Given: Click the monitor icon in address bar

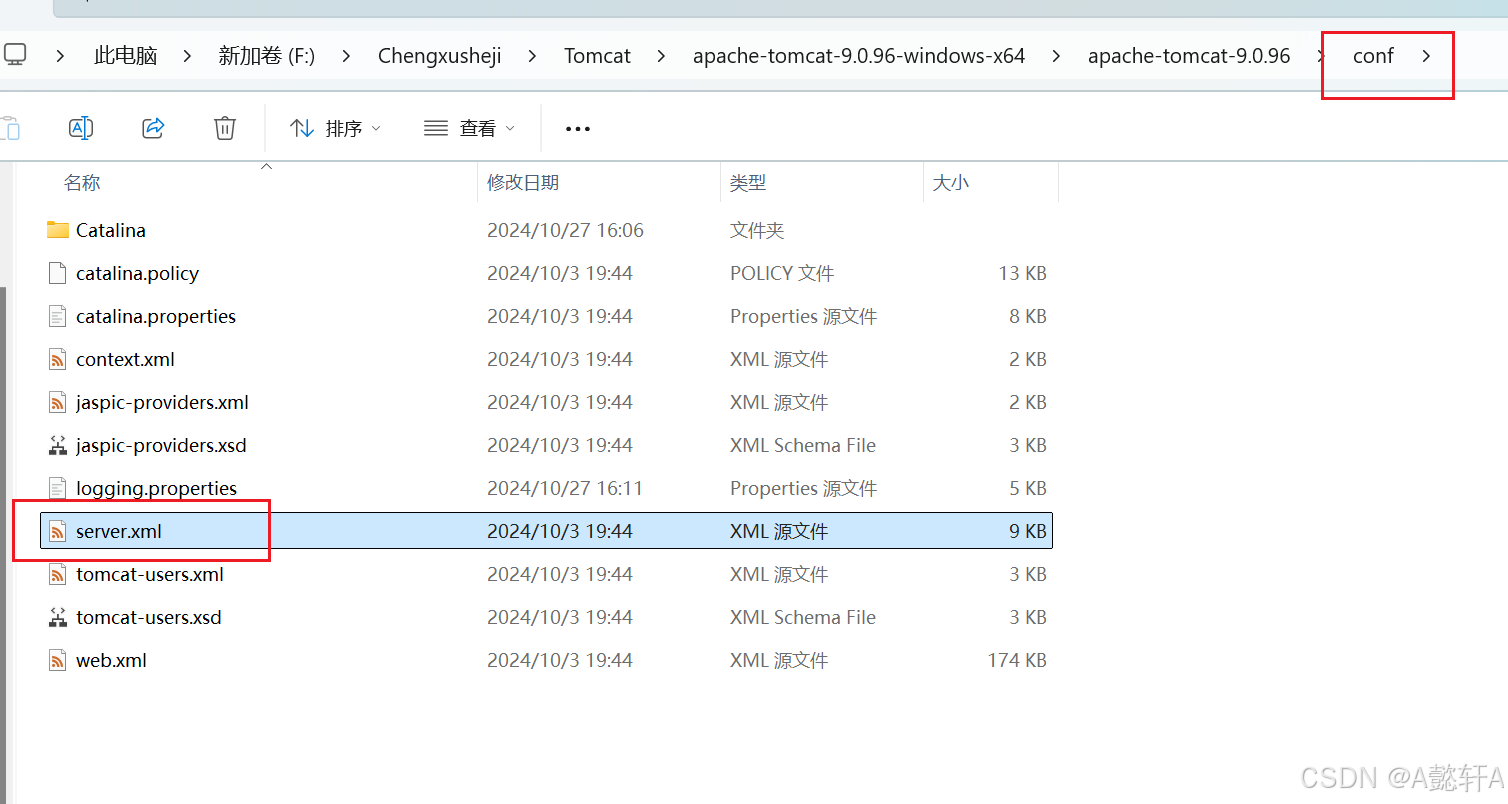Looking at the screenshot, I should click(14, 55).
